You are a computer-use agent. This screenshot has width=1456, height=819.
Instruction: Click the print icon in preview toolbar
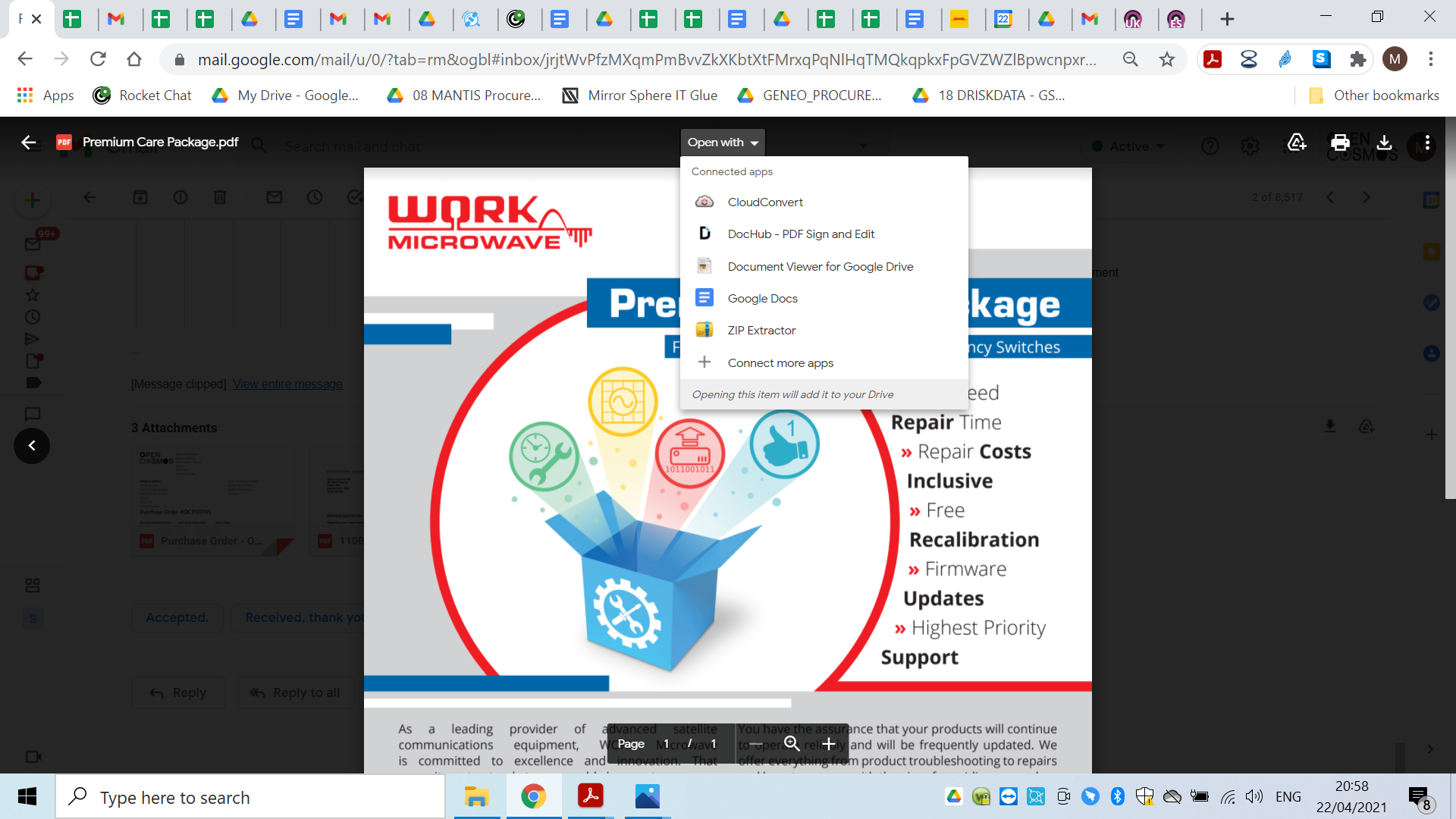click(x=1340, y=143)
